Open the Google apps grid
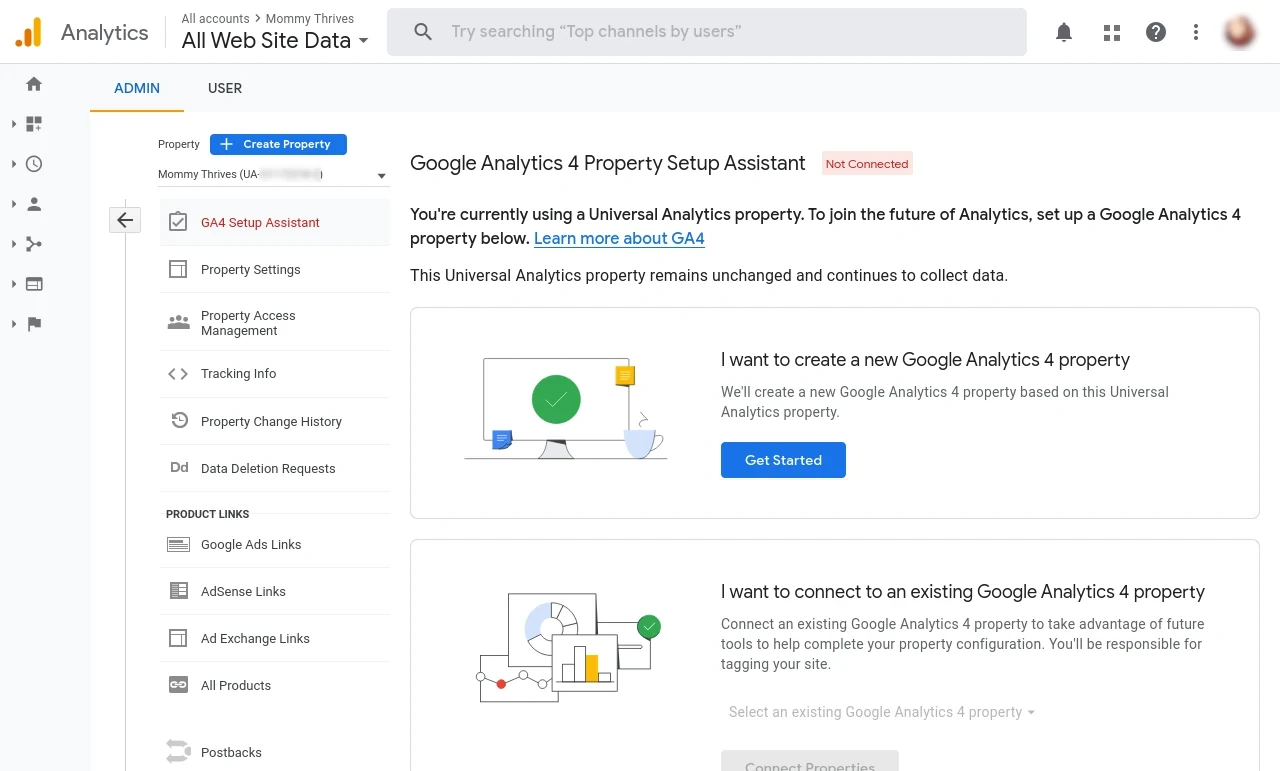 coord(1112,32)
